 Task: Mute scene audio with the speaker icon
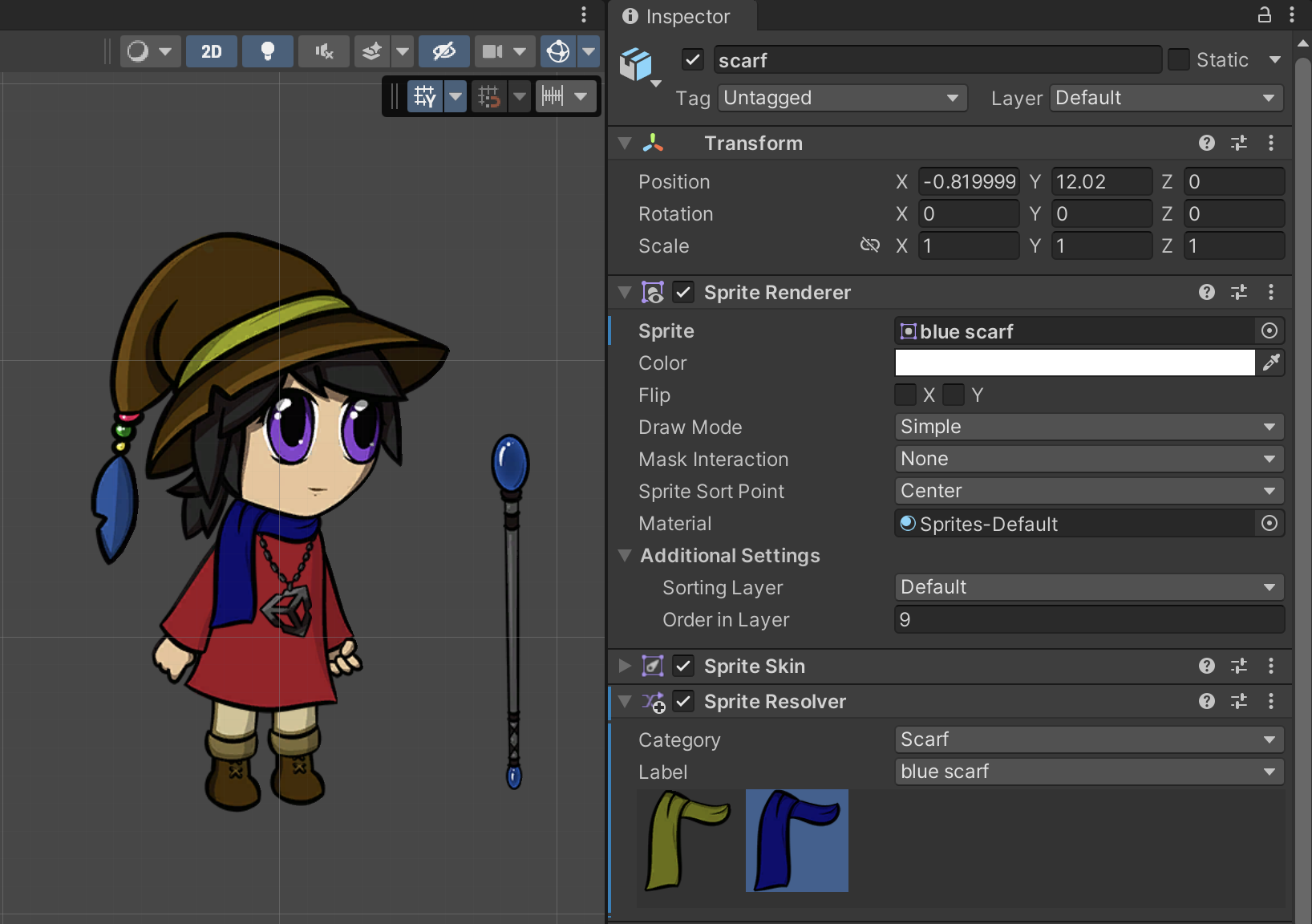coord(324,51)
